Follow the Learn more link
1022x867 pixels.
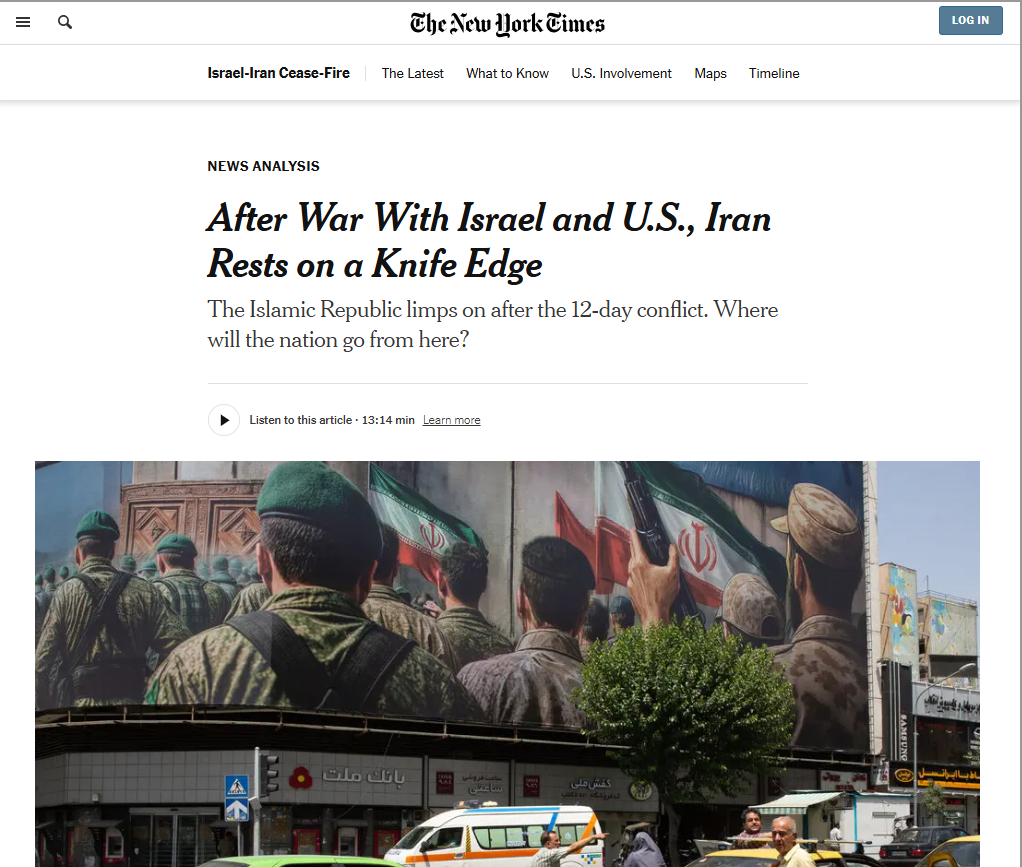(451, 420)
